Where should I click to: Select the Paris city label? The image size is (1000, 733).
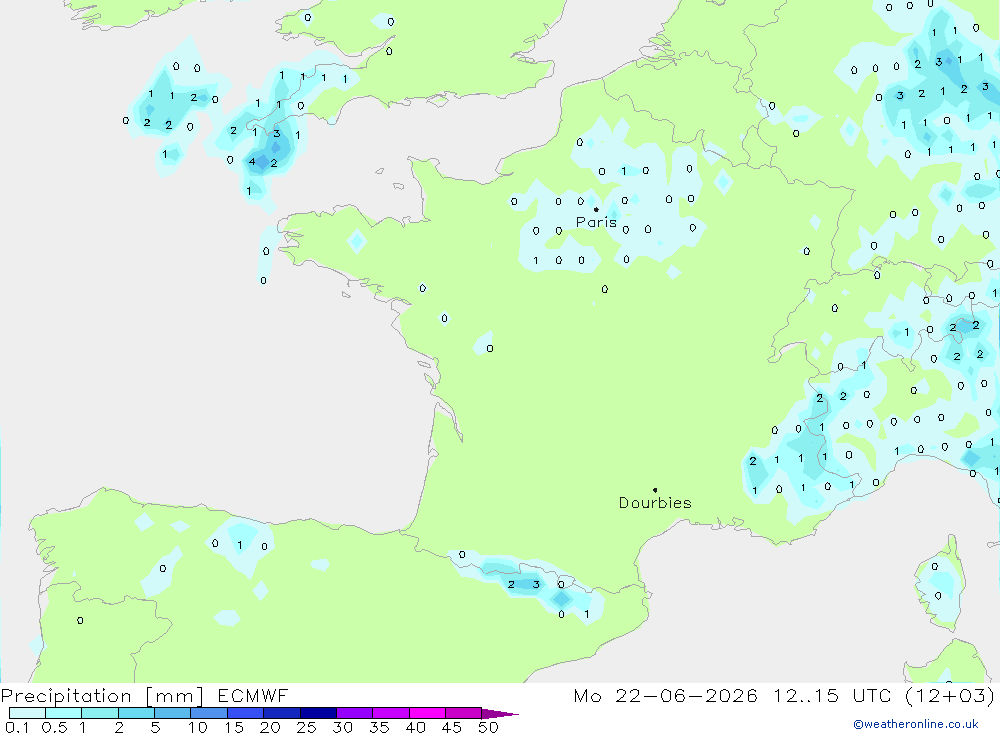tap(596, 222)
